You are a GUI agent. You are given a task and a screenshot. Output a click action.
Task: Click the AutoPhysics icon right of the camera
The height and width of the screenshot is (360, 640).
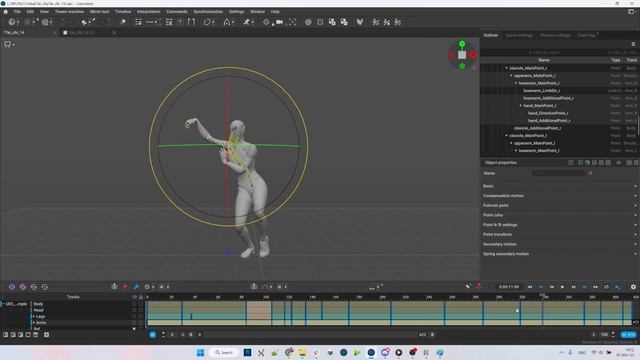pyautogui.click(x=292, y=22)
